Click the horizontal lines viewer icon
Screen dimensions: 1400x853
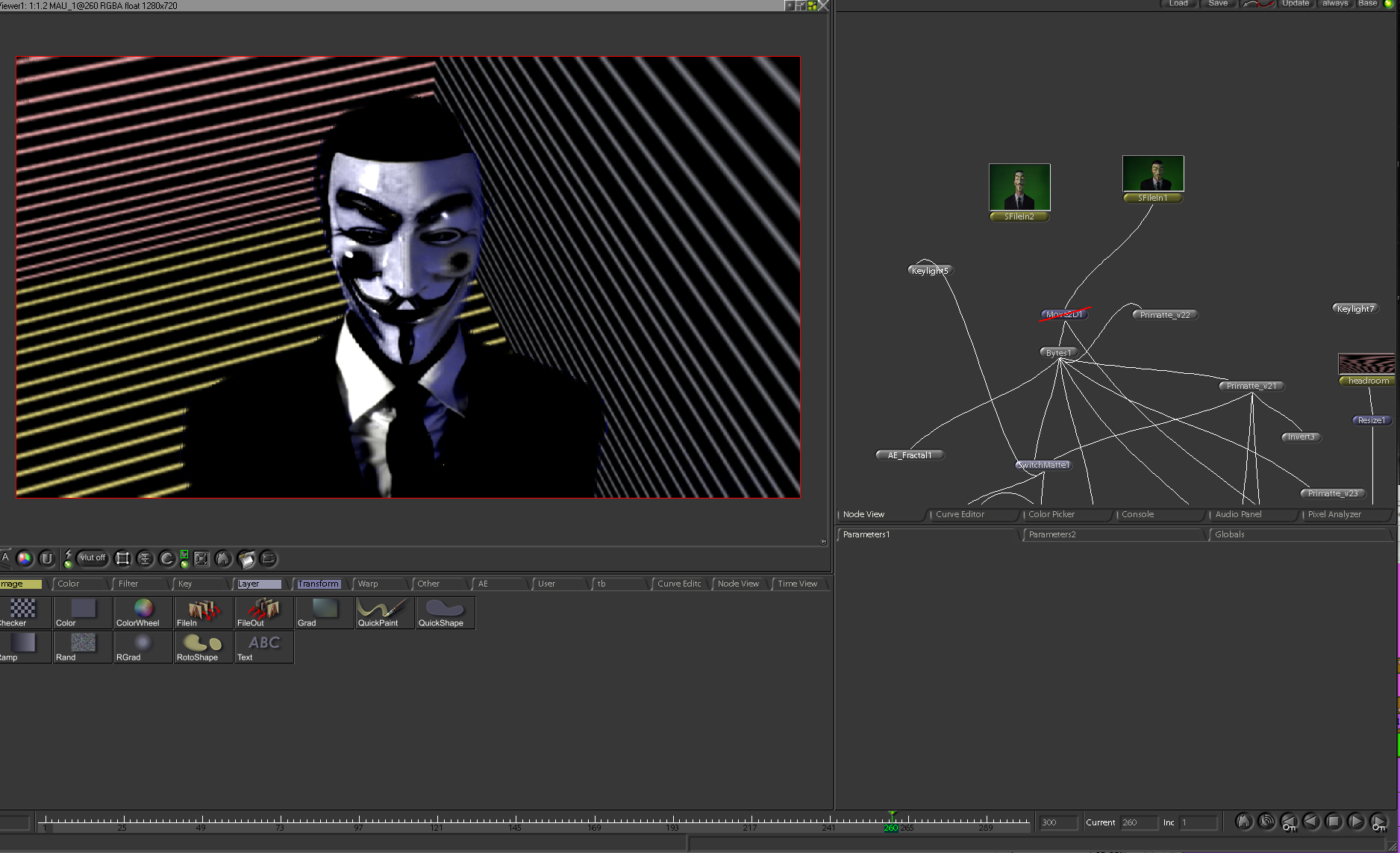tap(145, 558)
